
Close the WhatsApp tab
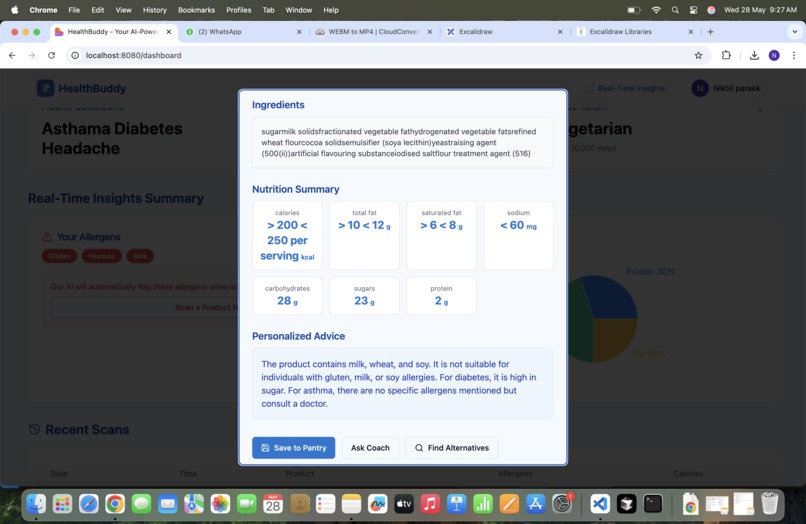tap(299, 31)
